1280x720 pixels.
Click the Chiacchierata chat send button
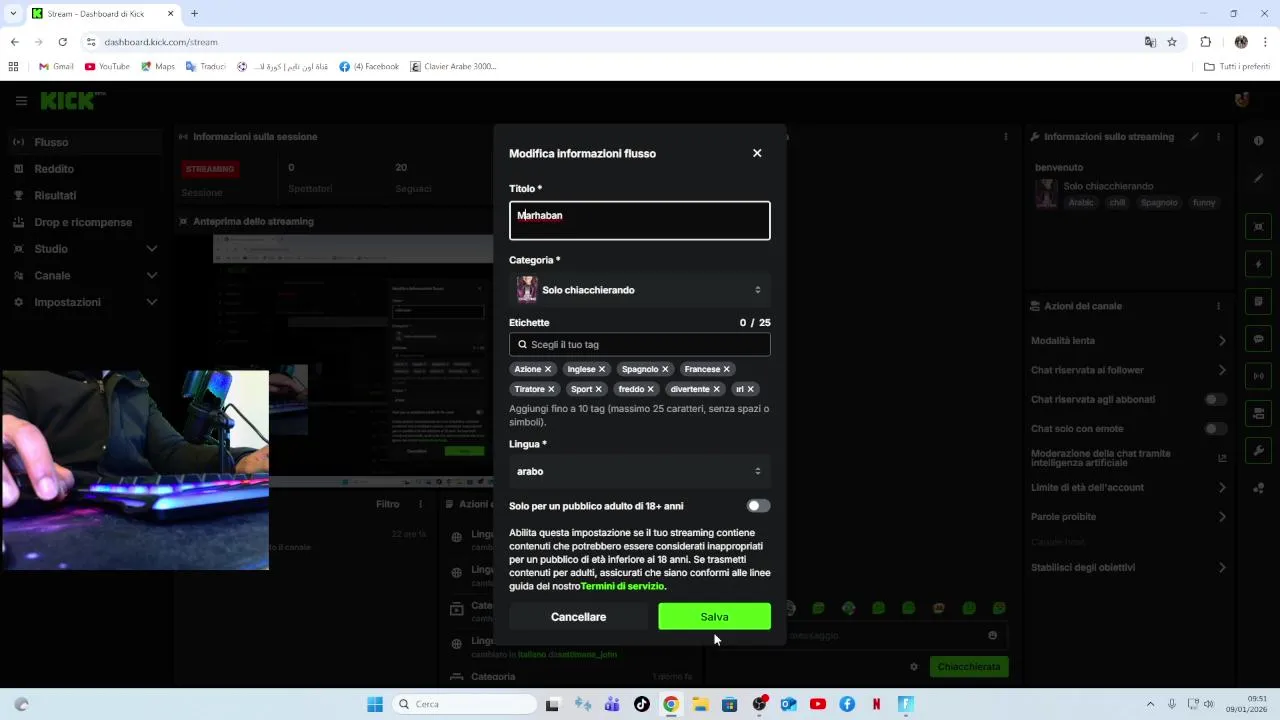[x=968, y=666]
